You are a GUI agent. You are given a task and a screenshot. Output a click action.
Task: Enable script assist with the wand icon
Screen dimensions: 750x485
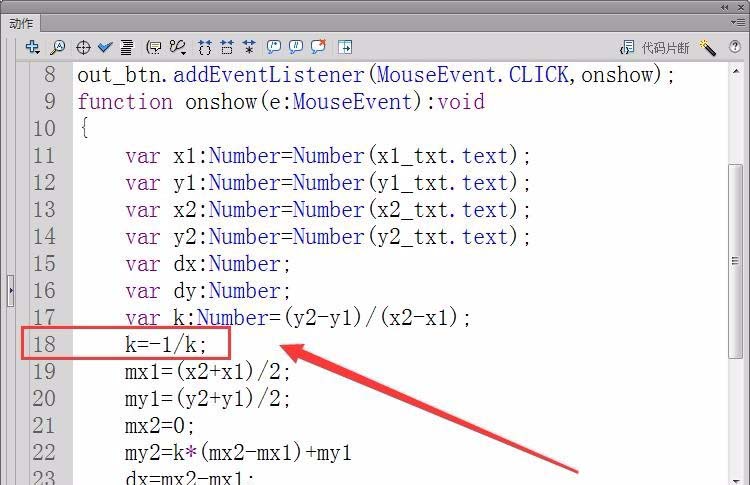pos(707,47)
